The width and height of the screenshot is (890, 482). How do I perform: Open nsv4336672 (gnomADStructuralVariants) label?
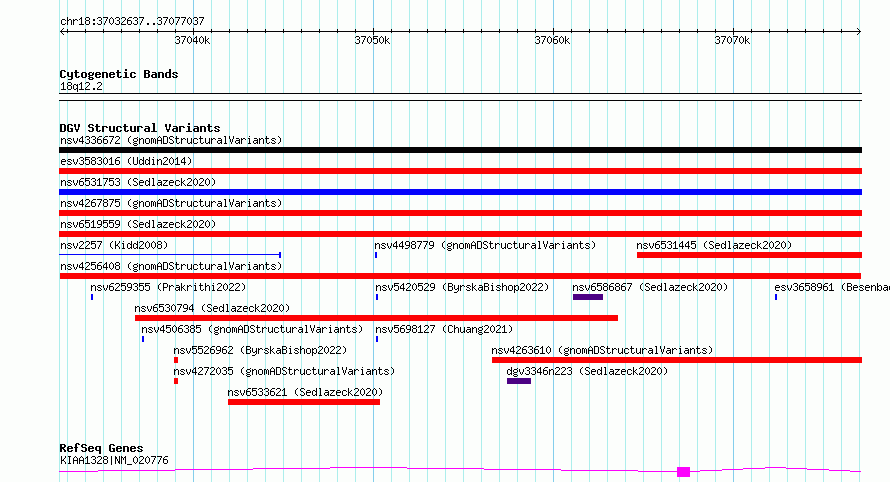tap(171, 140)
